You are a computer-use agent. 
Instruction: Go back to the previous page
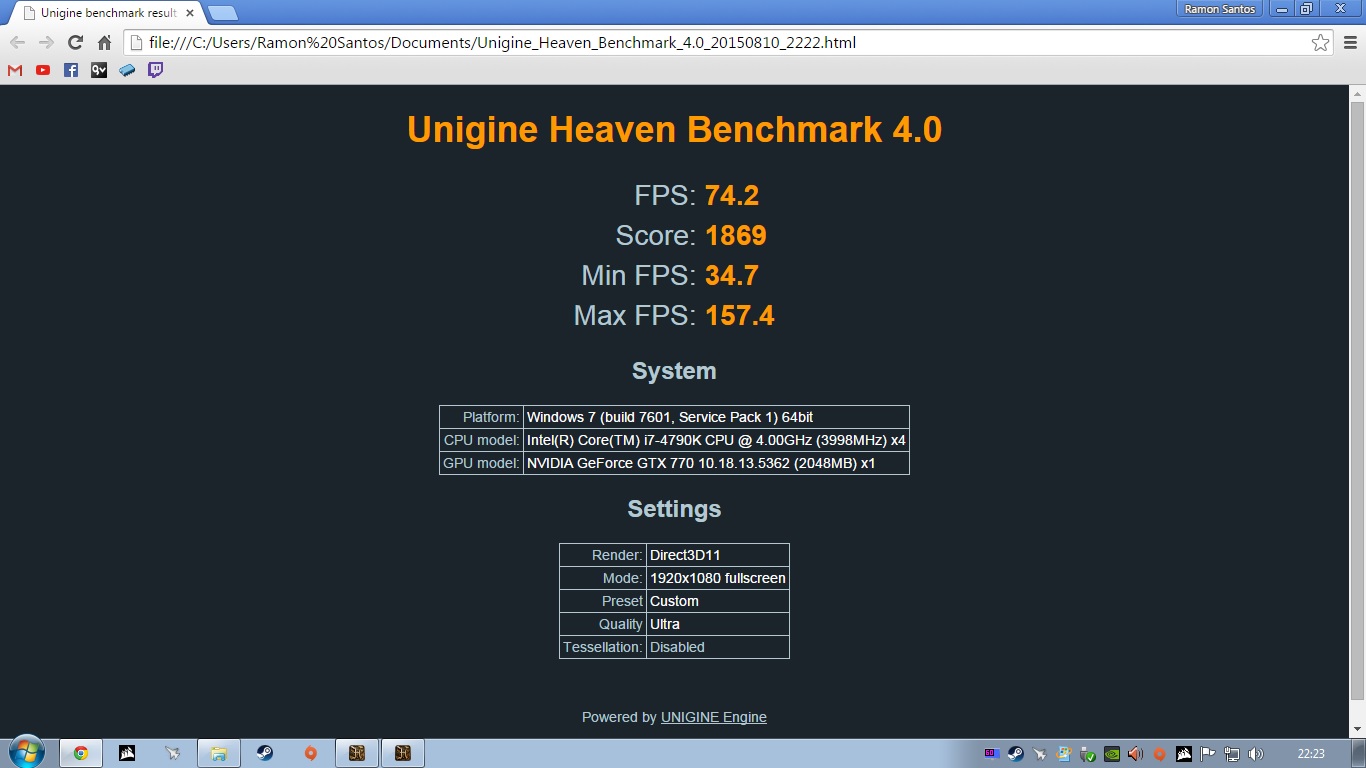18,43
